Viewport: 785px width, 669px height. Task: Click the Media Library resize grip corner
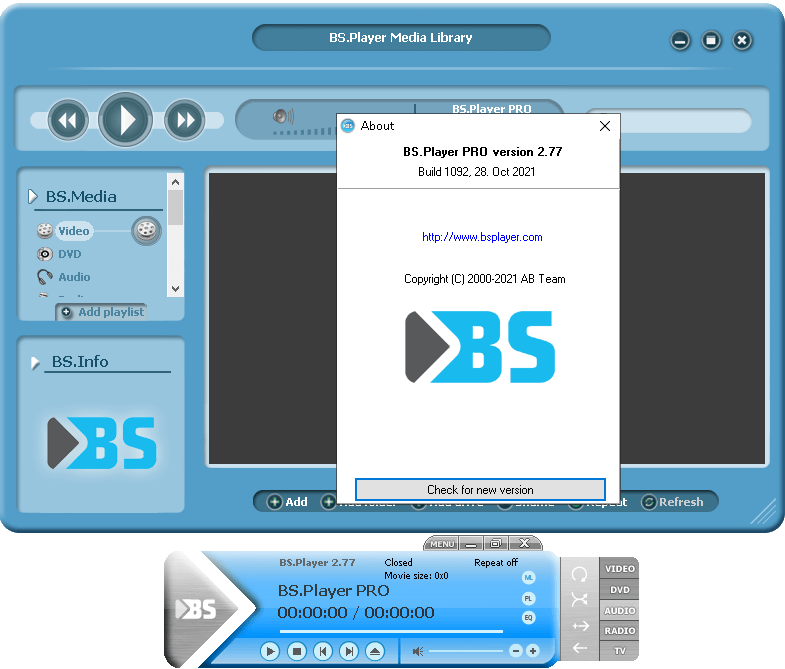763,512
